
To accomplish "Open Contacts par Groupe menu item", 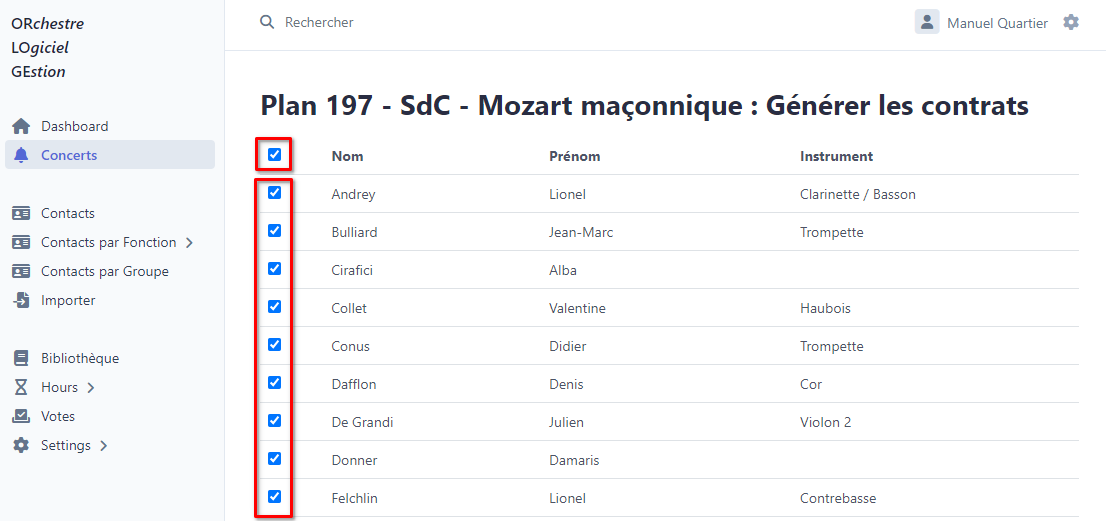I will pyautogui.click(x=104, y=272).
